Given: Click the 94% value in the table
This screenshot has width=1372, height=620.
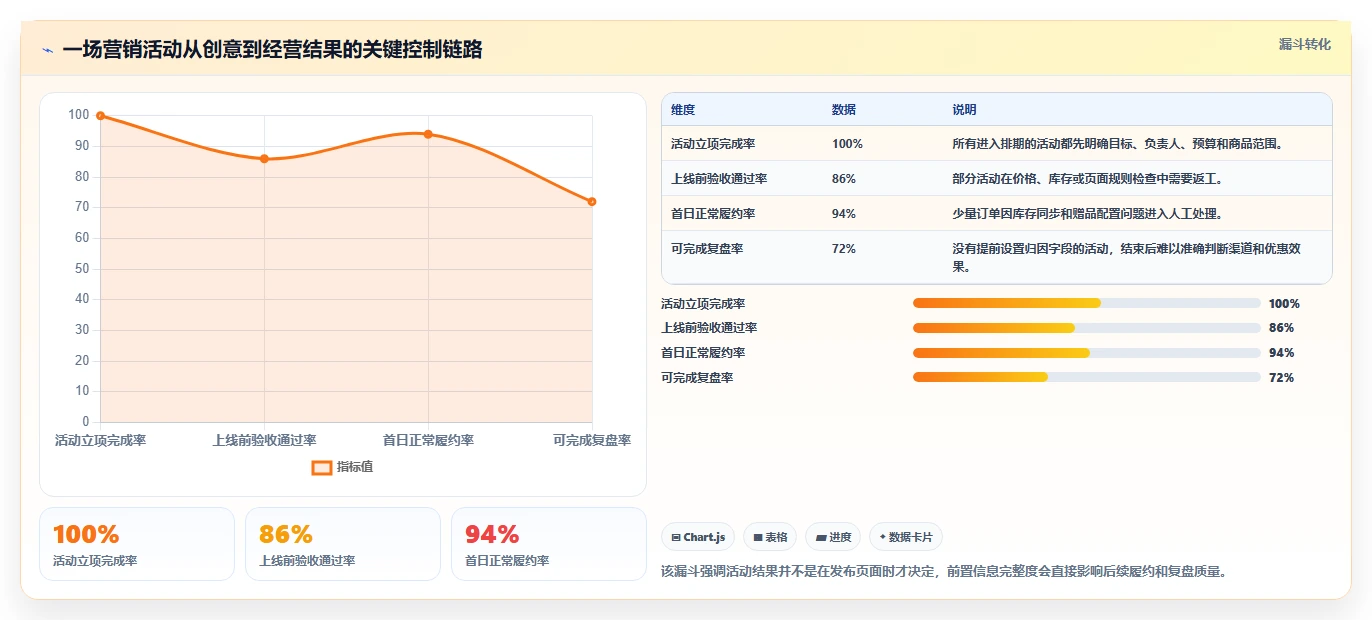Looking at the screenshot, I should click(844, 214).
